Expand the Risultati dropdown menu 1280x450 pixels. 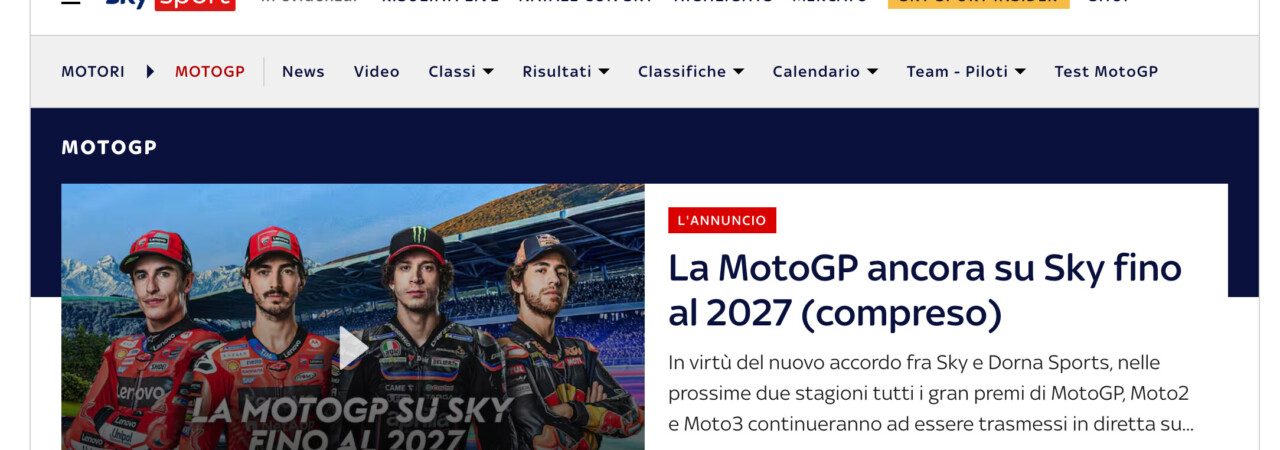coord(565,71)
